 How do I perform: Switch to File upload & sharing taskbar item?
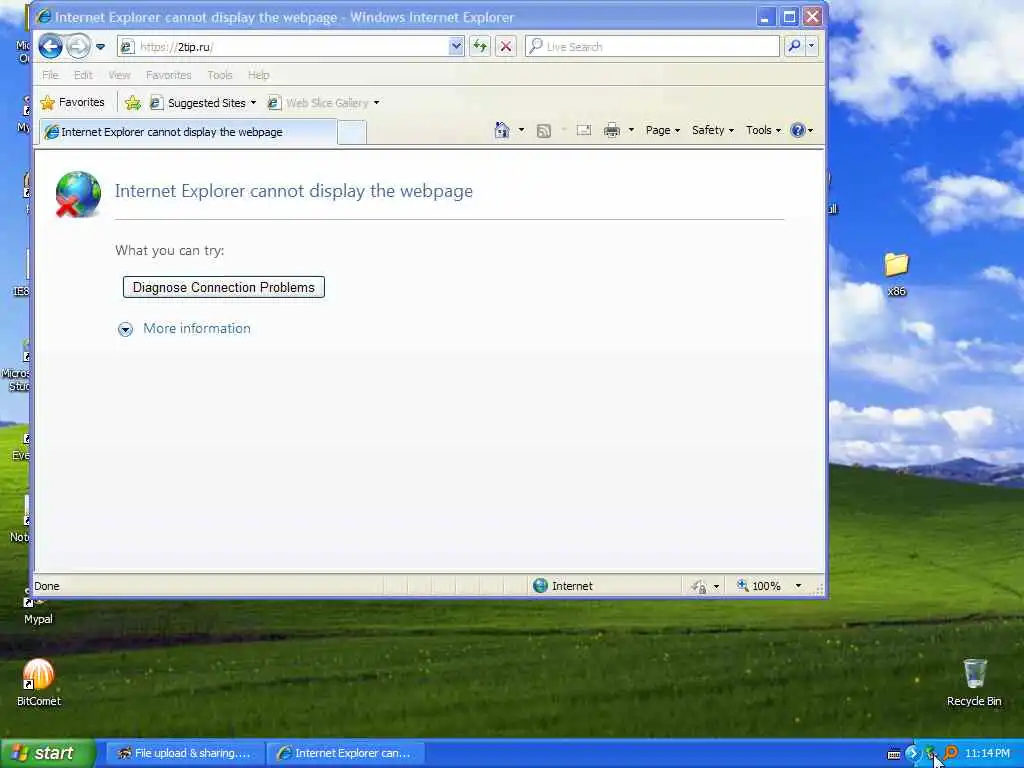(185, 753)
